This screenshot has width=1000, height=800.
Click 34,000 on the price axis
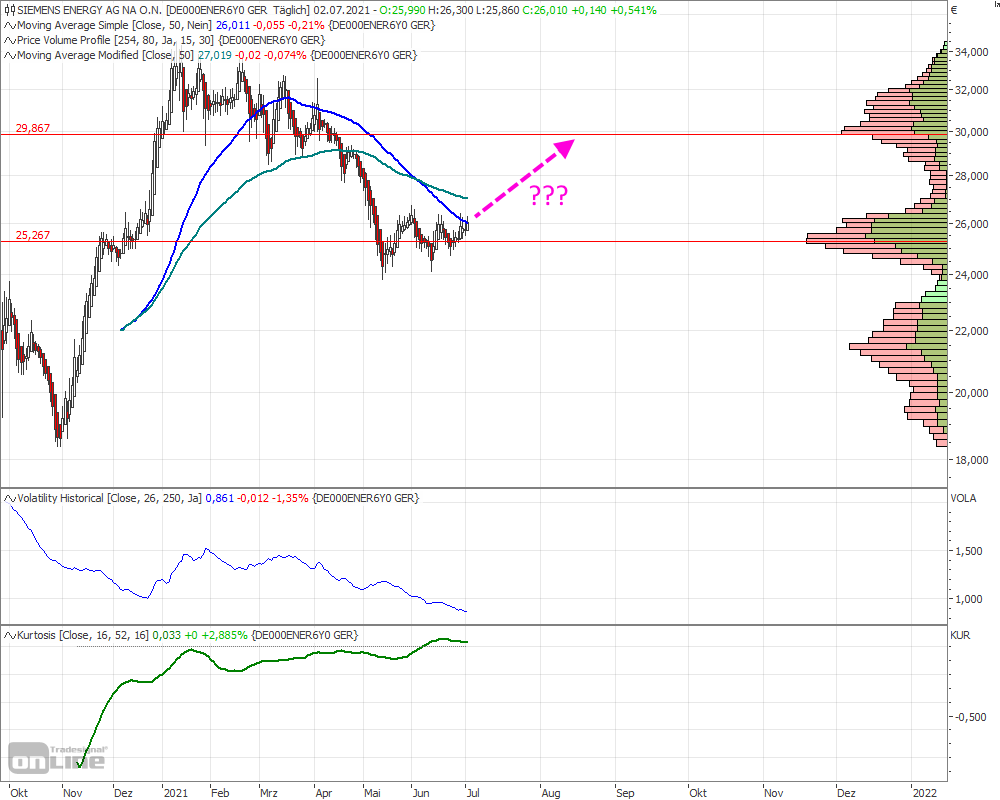click(971, 52)
